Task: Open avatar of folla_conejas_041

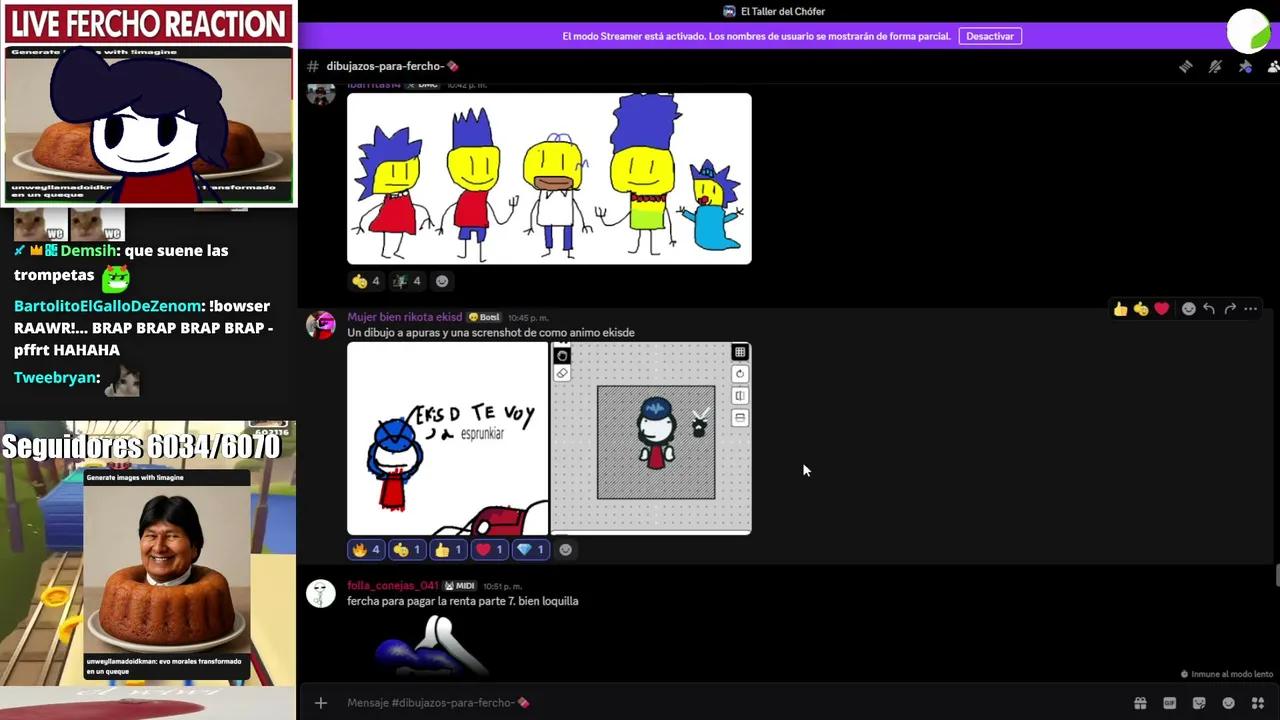Action: [321, 593]
